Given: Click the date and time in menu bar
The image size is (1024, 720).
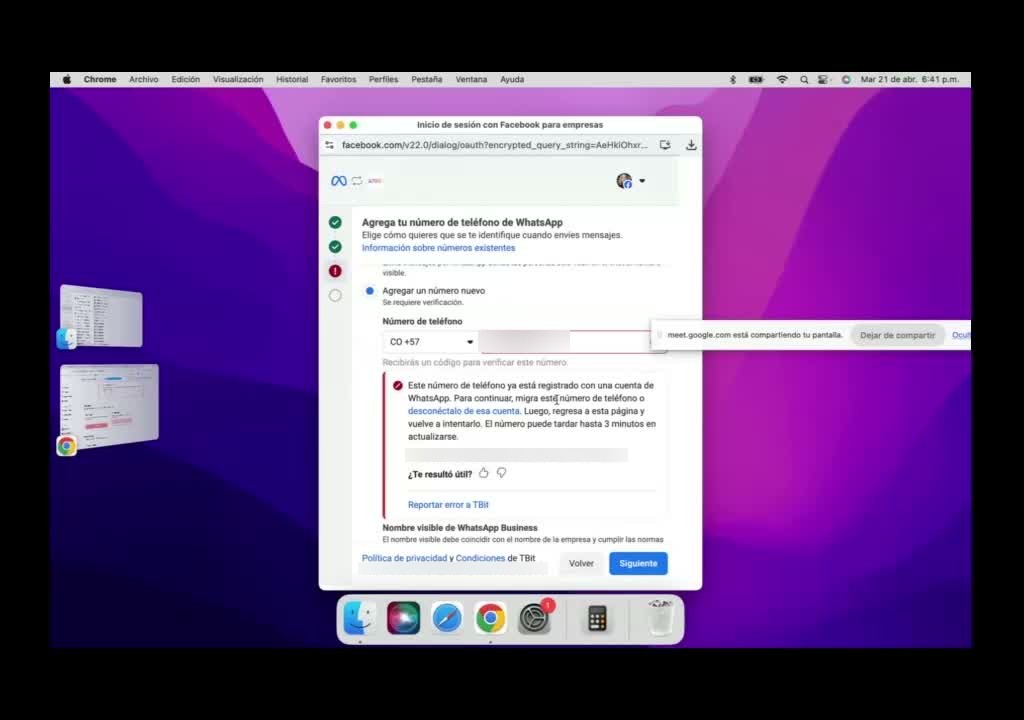Looking at the screenshot, I should point(910,79).
